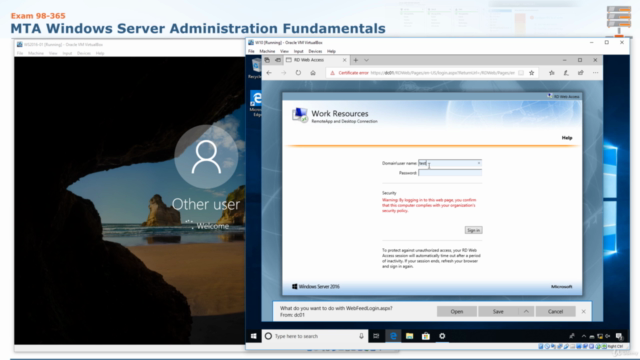This screenshot has width=640, height=360.
Task: Click the Other user avatar
Action: (x=206, y=157)
